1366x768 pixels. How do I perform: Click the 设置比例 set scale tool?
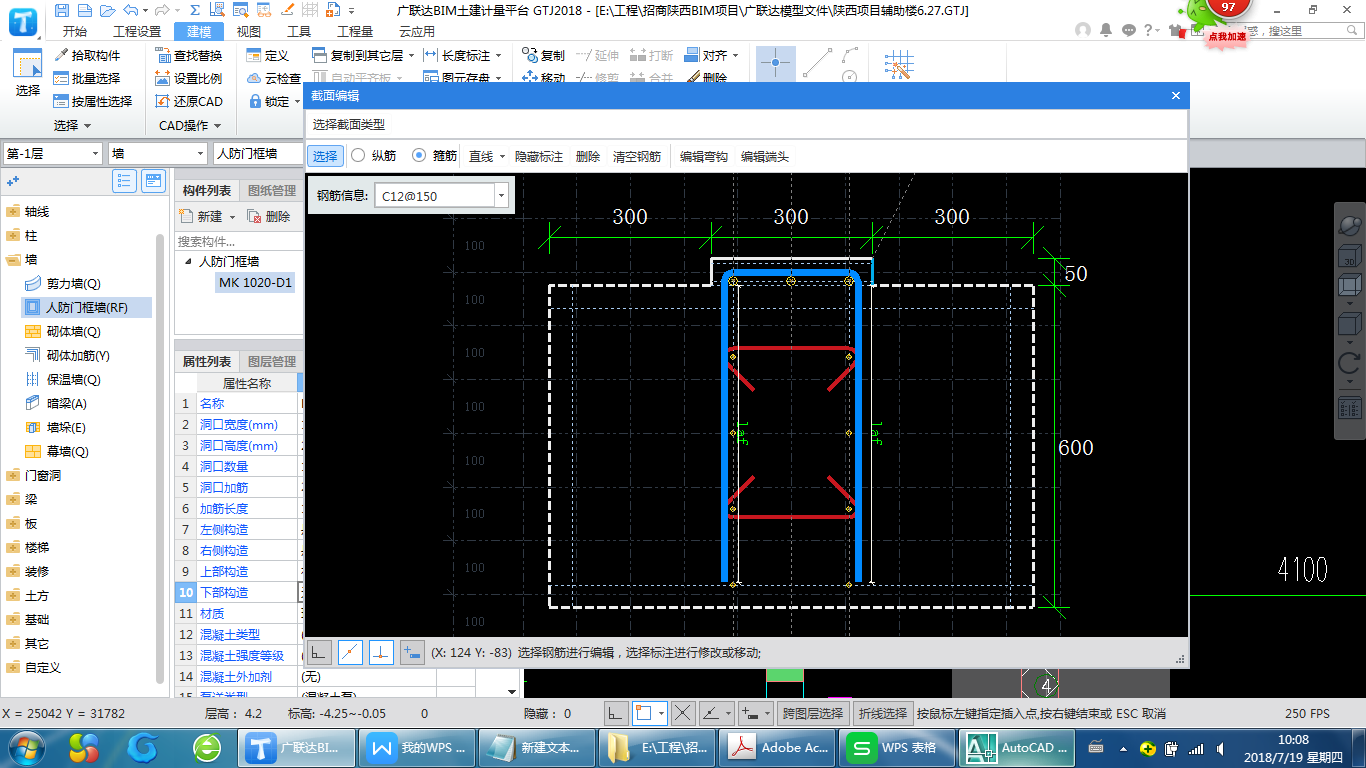(189, 78)
